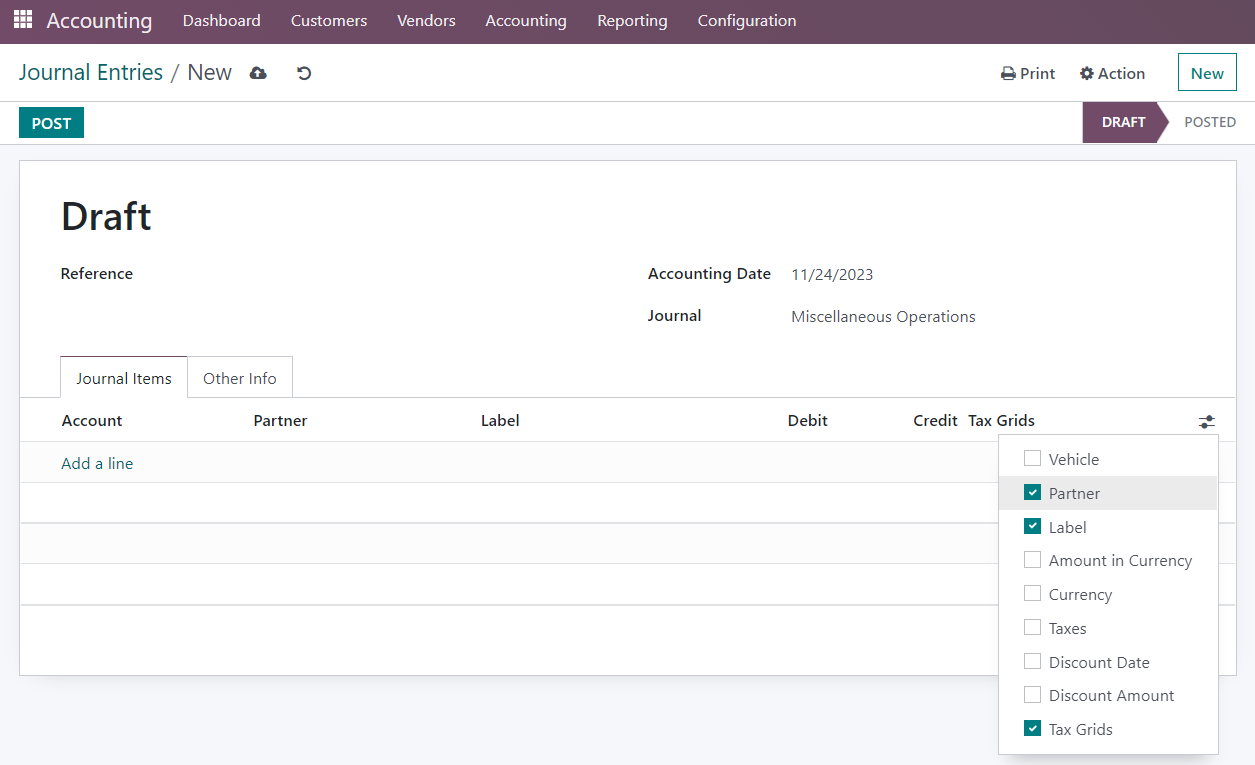Click the Print button with printer icon

(1028, 73)
